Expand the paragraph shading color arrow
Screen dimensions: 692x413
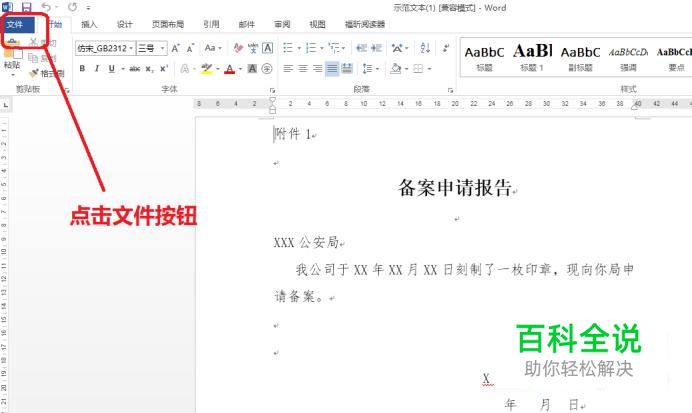click(x=406, y=69)
